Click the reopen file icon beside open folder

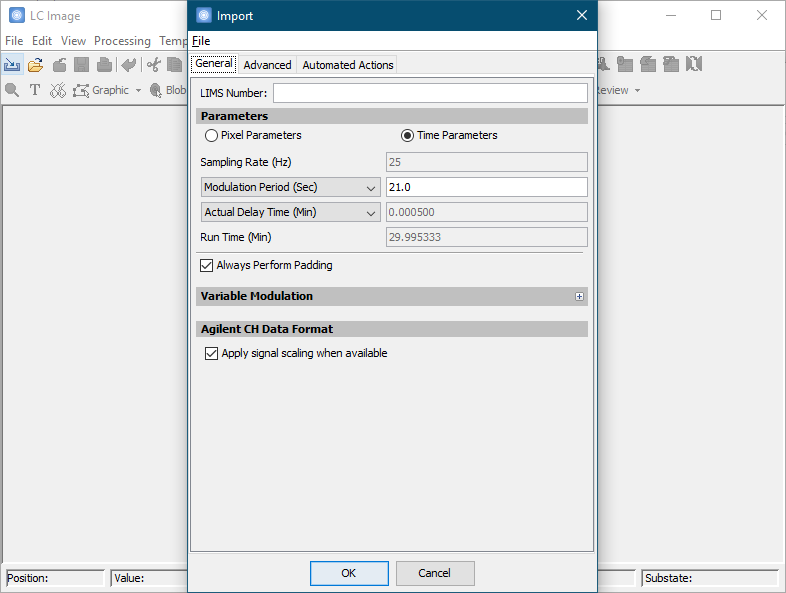point(59,65)
